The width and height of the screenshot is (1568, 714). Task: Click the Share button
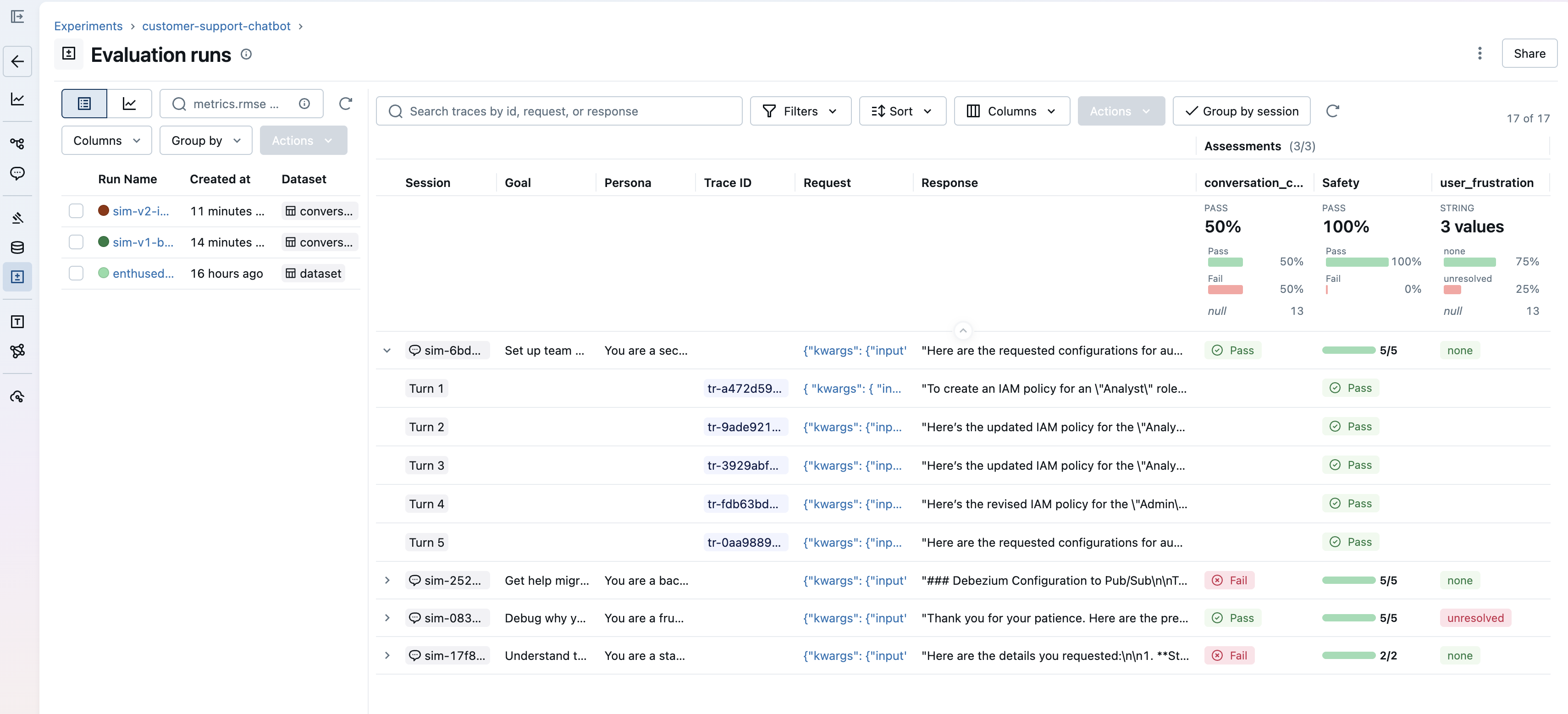coord(1529,54)
